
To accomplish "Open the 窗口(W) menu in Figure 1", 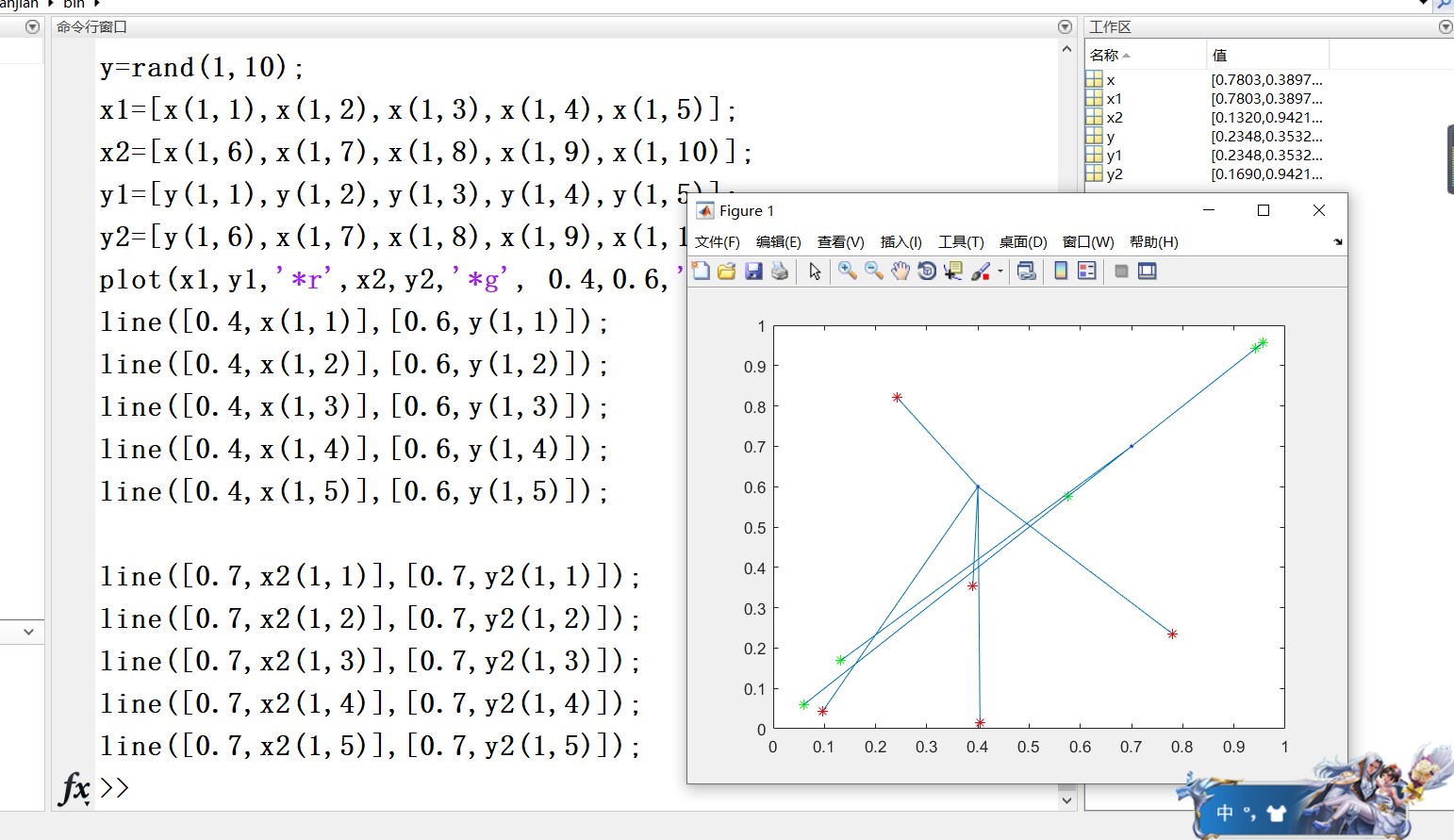I will [x=1088, y=242].
